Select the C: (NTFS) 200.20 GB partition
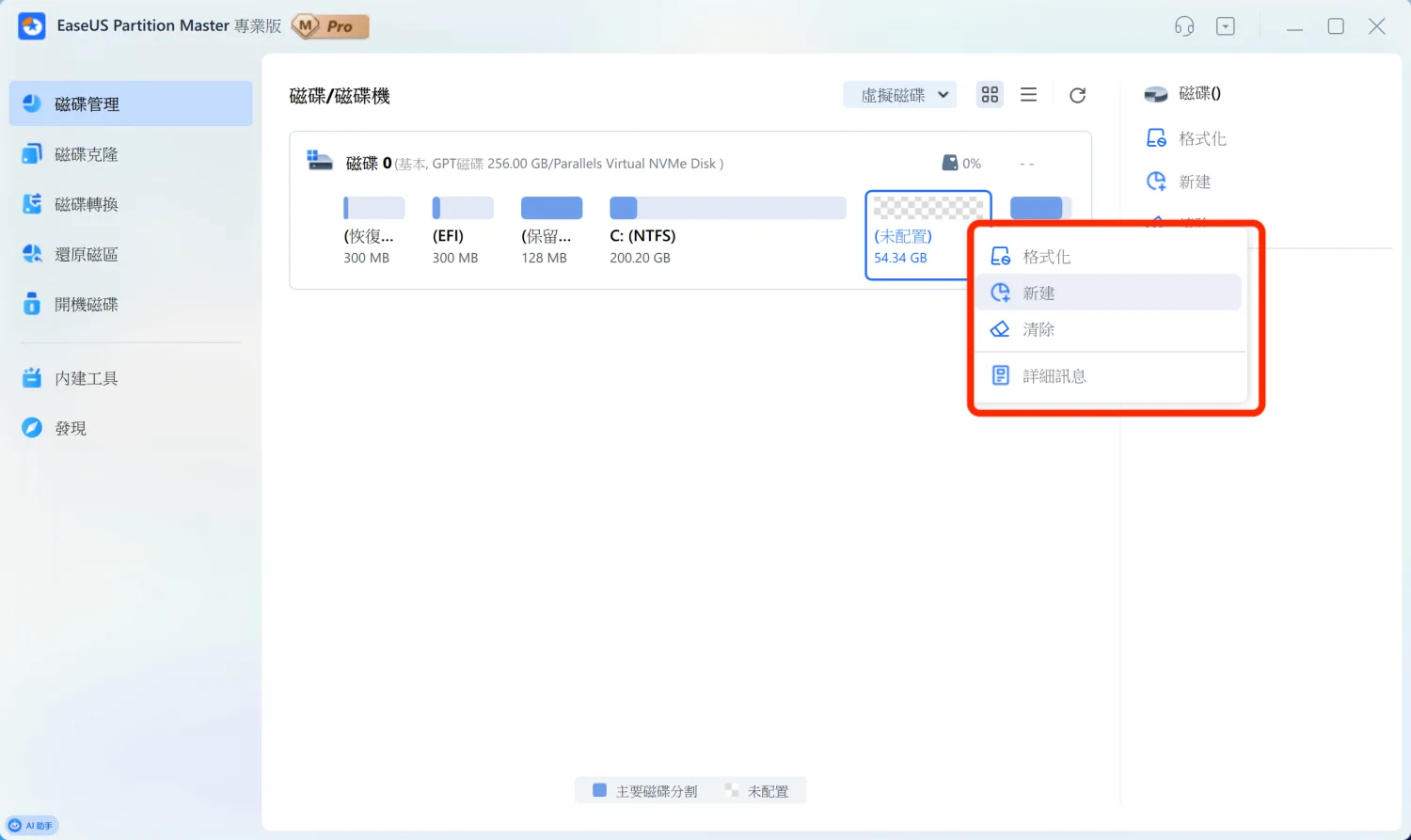 pos(728,231)
